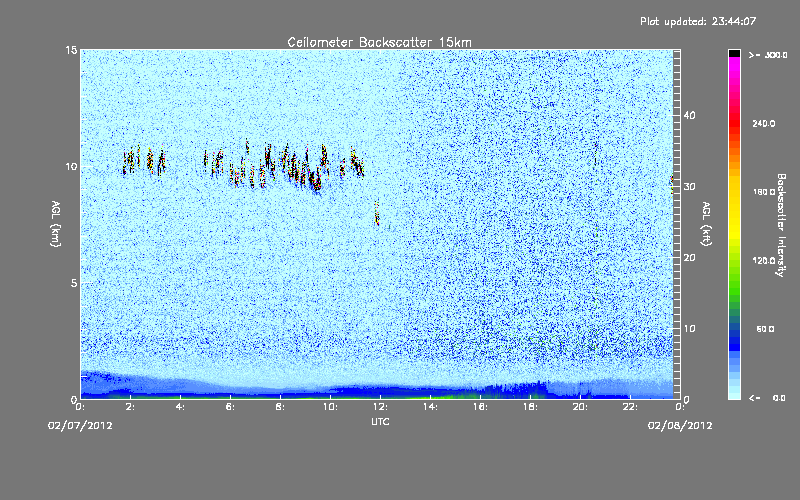Click the 'Plot updated: 23:44:07' timestamp
The height and width of the screenshot is (500, 800).
[x=698, y=21]
